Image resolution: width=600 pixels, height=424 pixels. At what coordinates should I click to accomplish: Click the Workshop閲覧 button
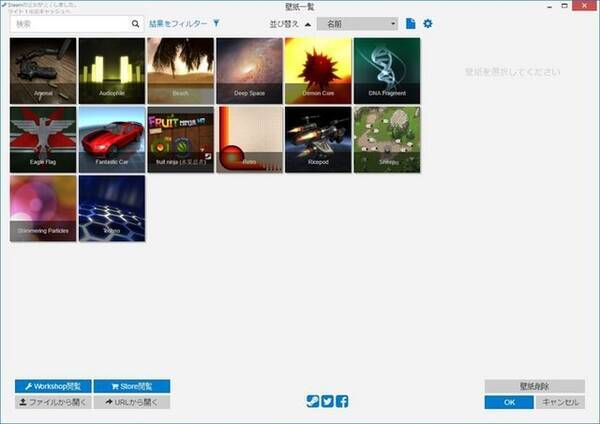click(x=53, y=386)
